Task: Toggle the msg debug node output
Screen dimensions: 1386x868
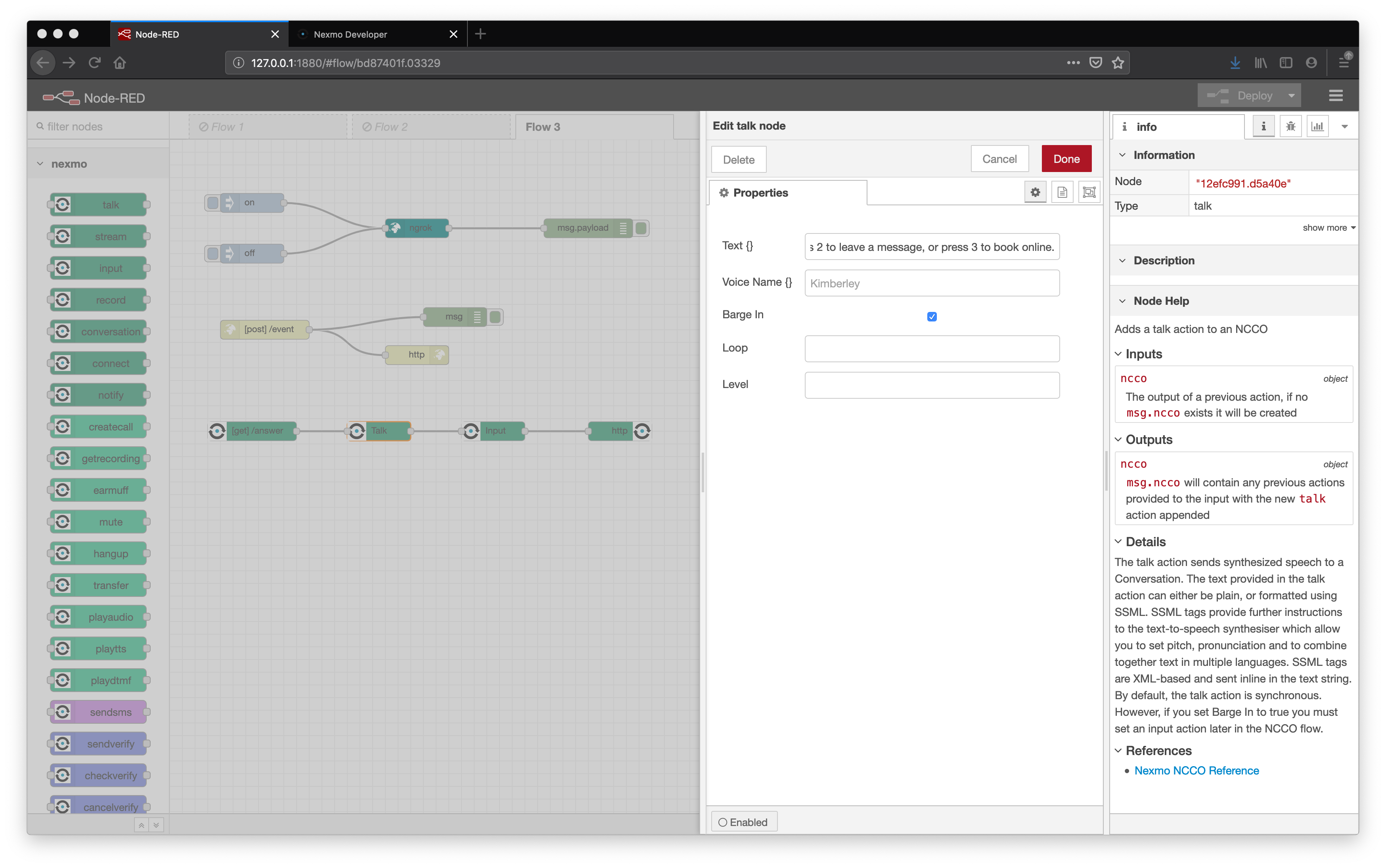Action: 495,316
